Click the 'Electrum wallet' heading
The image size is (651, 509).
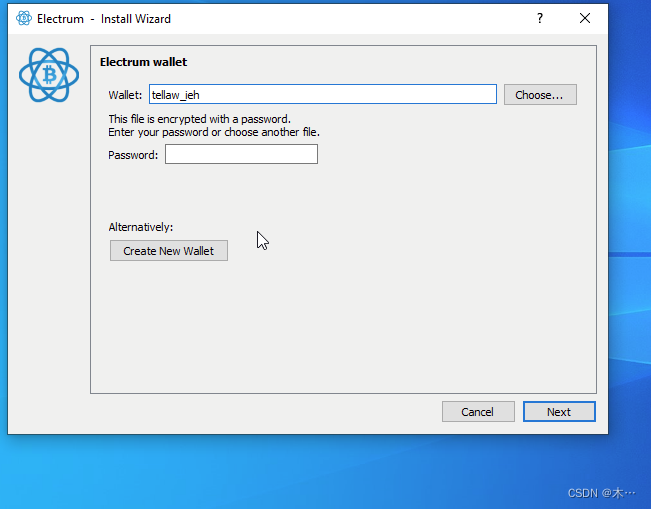143,62
